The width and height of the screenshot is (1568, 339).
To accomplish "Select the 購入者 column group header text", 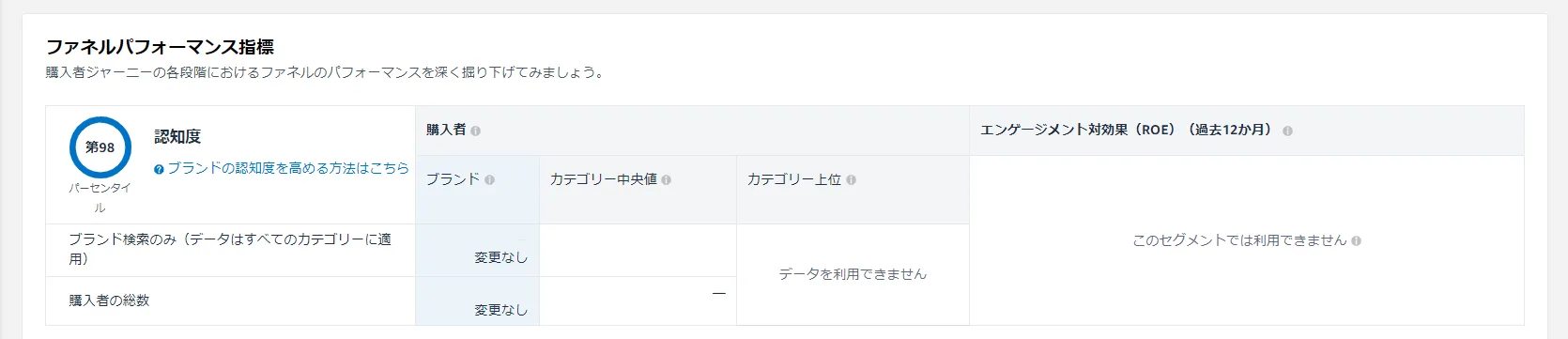I will [446, 130].
